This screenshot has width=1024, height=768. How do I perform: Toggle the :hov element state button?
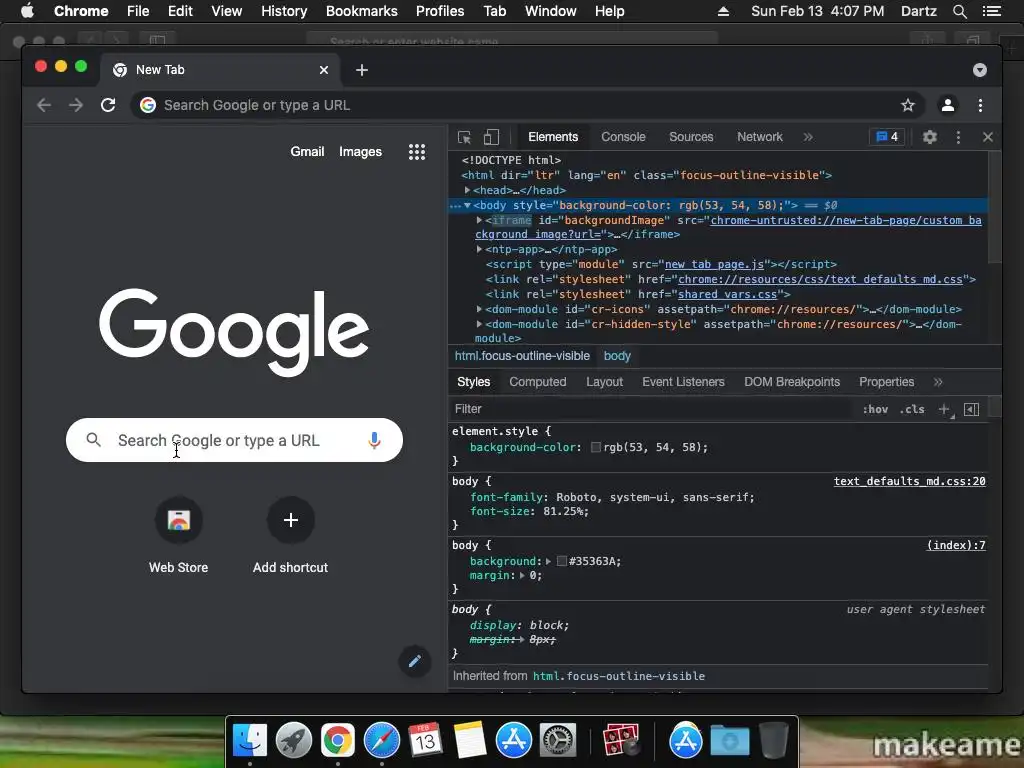(875, 409)
